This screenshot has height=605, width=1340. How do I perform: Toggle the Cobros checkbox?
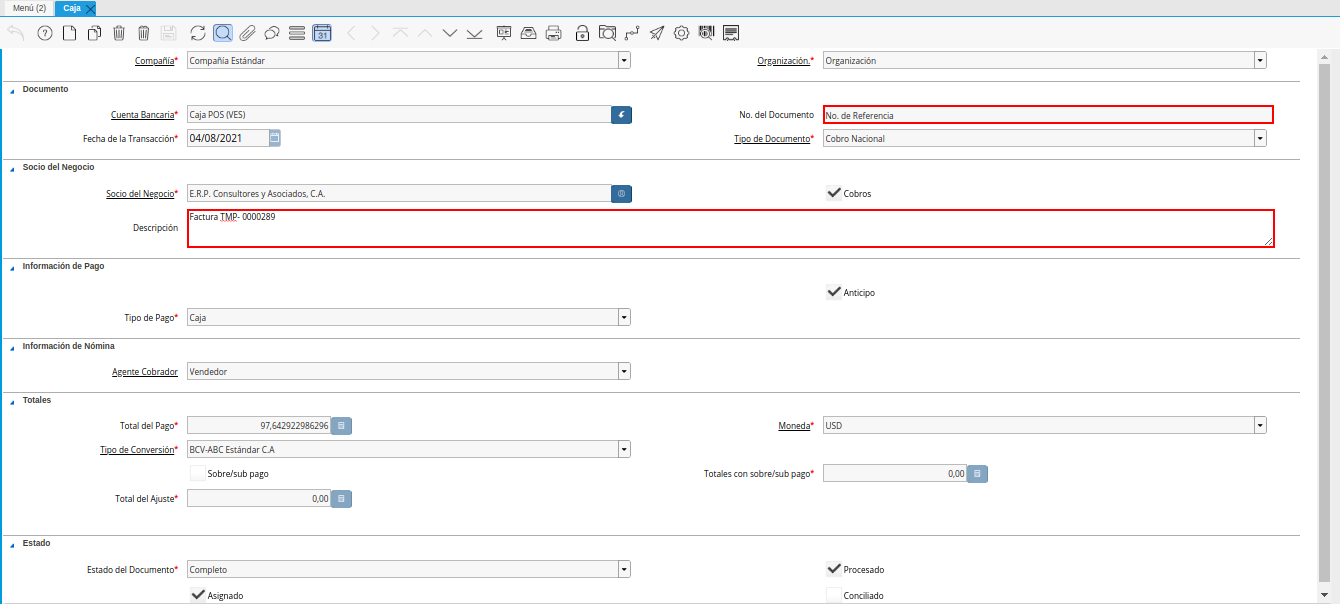pos(834,193)
